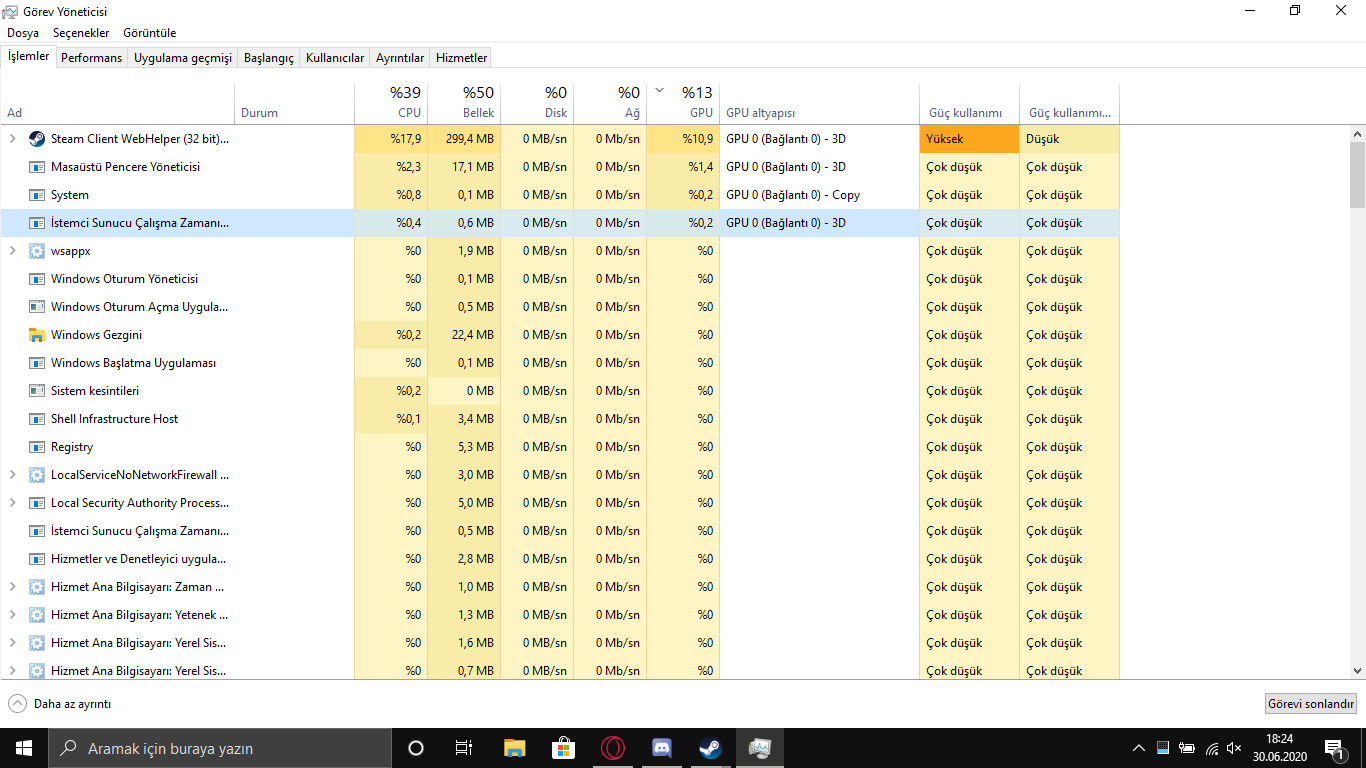Sort by the GPU column header
The height and width of the screenshot is (768, 1366).
[683, 102]
